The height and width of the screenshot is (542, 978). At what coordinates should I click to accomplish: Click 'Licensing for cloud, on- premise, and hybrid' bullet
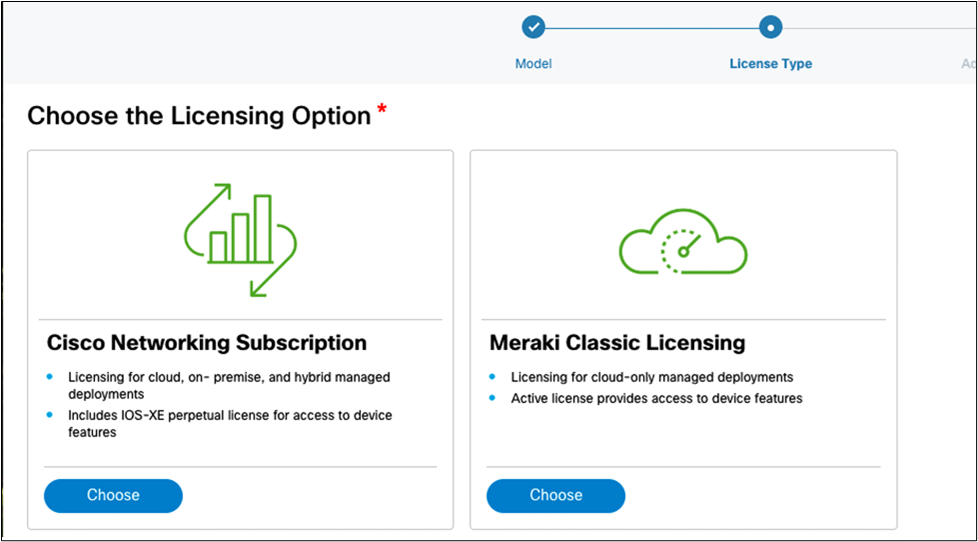point(229,385)
